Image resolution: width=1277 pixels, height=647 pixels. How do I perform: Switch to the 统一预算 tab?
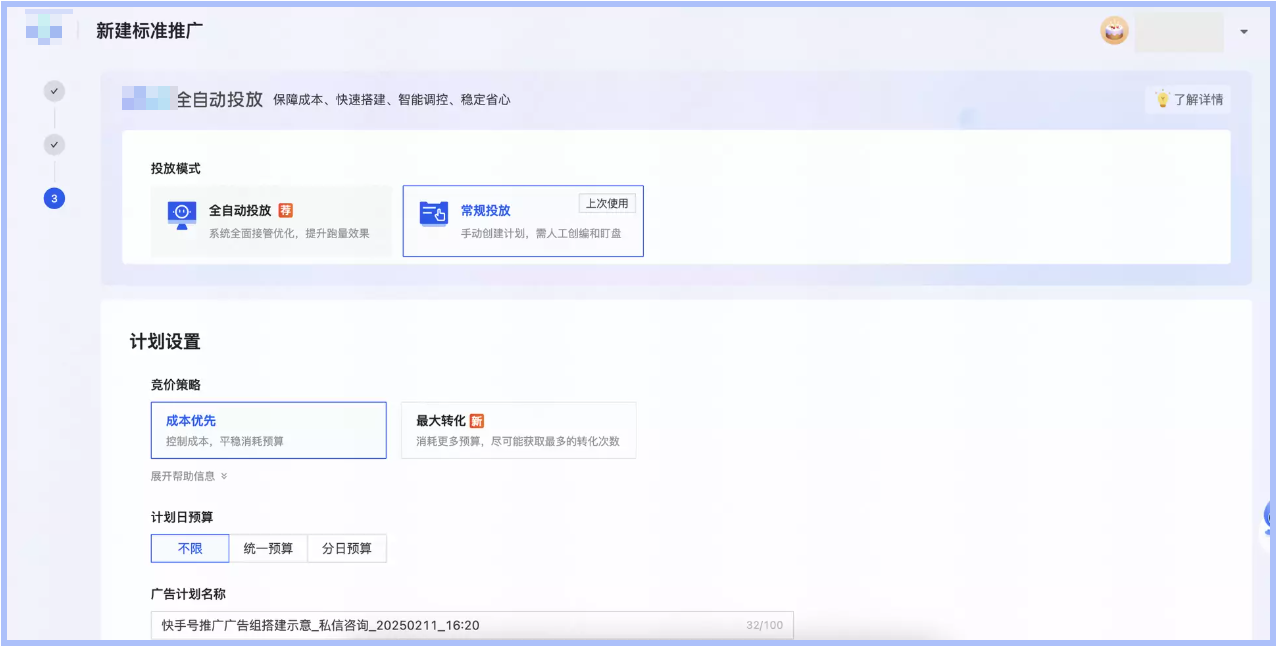[268, 548]
